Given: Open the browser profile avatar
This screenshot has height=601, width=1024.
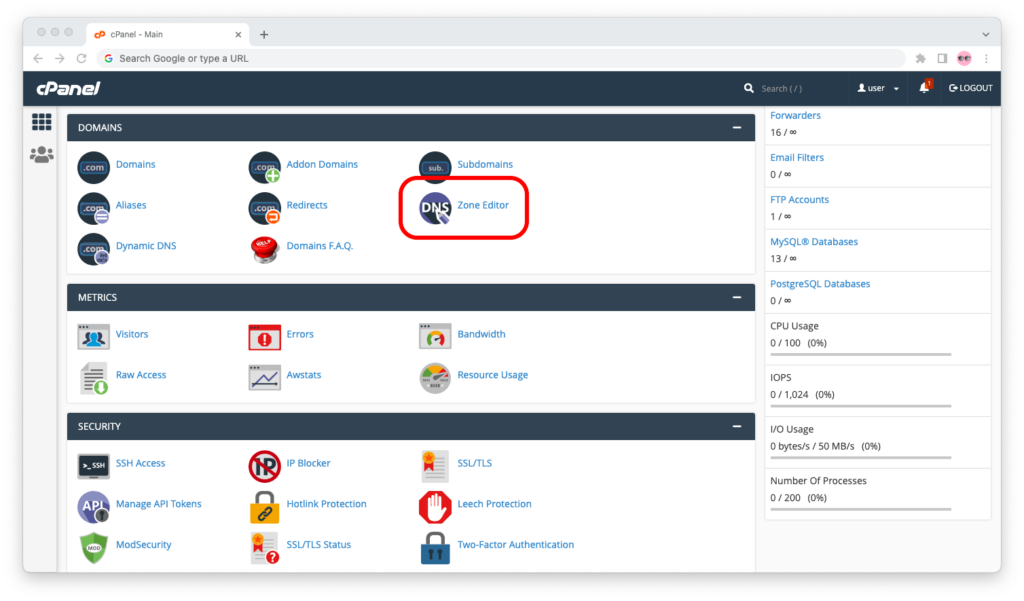Looking at the screenshot, I should (x=964, y=58).
